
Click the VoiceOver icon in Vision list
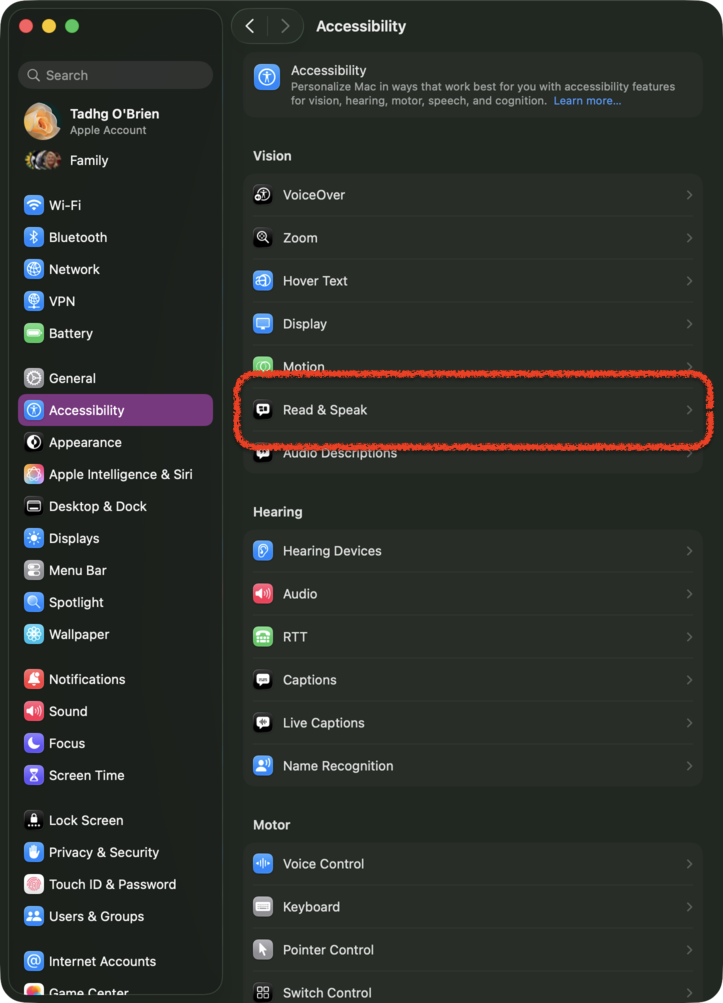point(263,194)
